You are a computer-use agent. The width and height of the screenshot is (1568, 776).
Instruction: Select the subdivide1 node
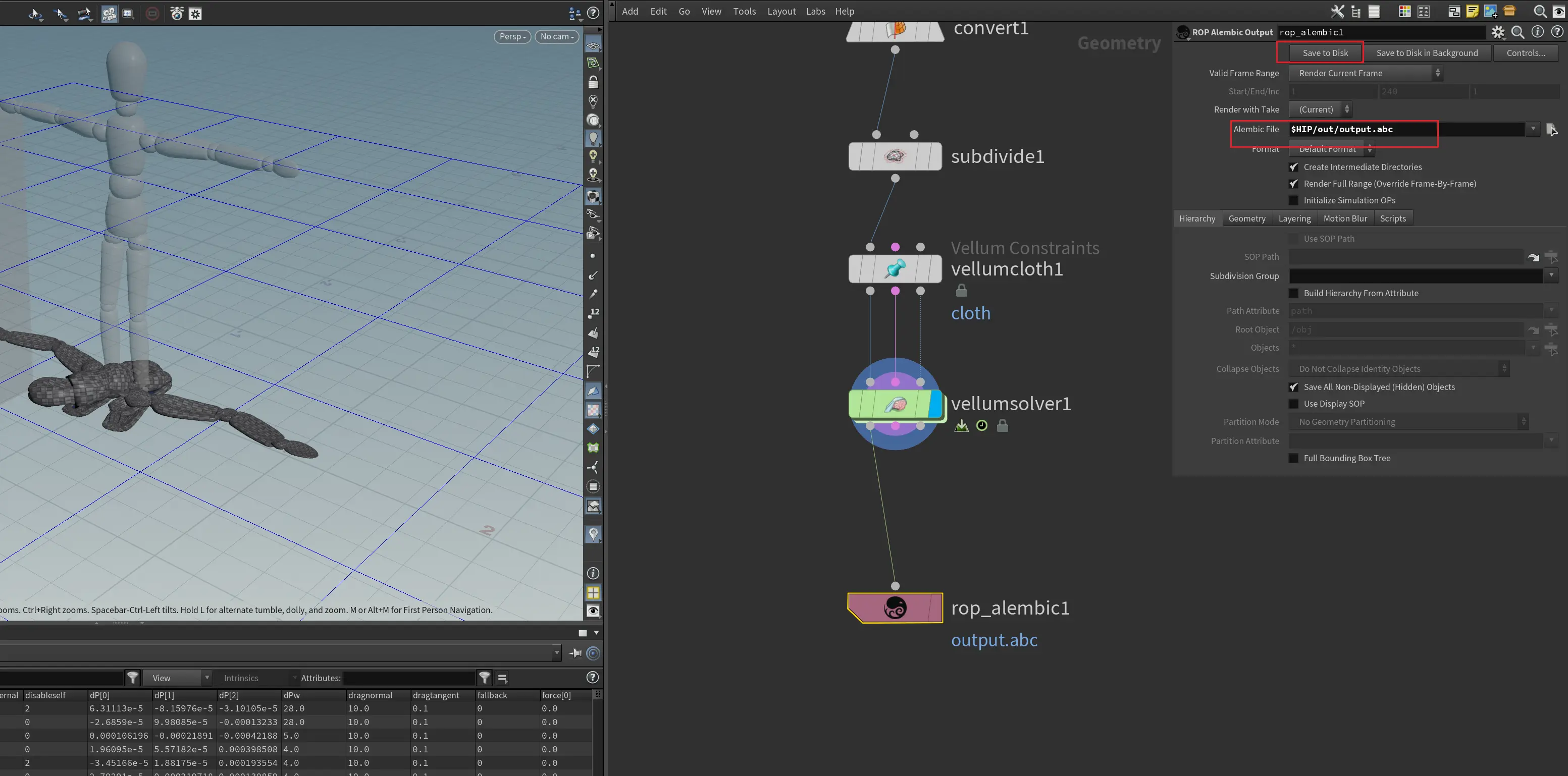(895, 156)
